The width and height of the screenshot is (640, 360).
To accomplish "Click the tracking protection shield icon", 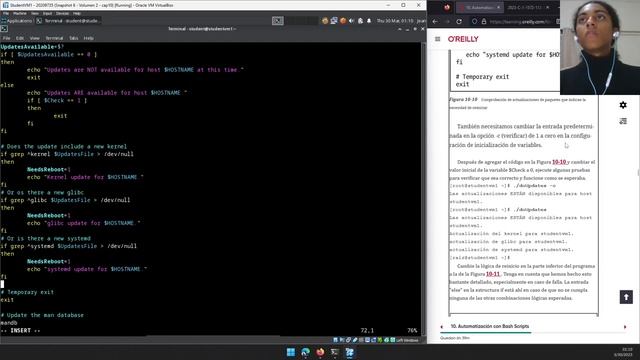I will [474, 21].
